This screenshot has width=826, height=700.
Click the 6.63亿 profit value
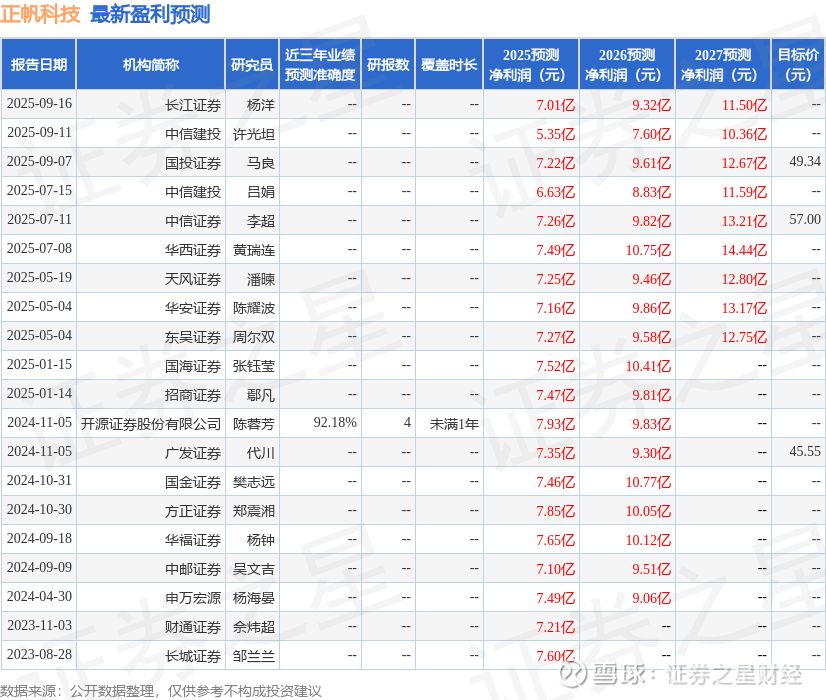coord(555,192)
